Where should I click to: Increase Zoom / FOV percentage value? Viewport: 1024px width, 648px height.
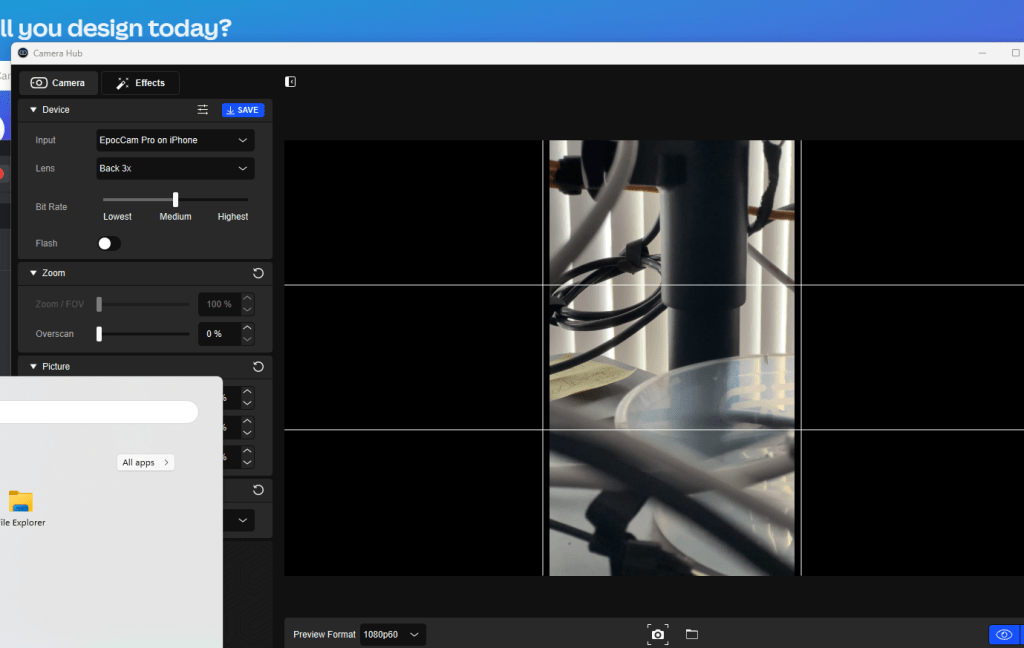247,299
